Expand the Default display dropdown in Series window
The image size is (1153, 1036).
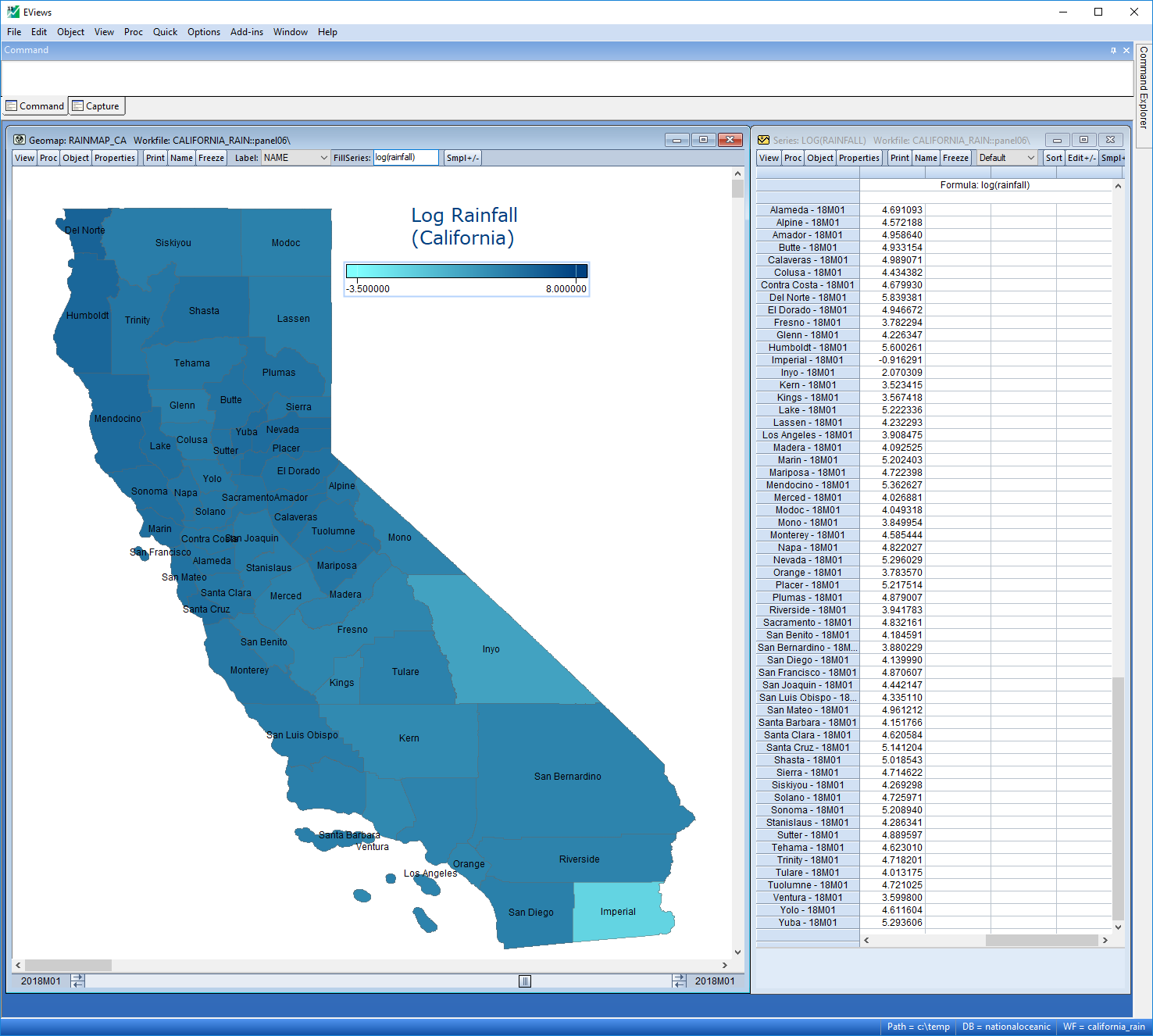pos(1007,158)
